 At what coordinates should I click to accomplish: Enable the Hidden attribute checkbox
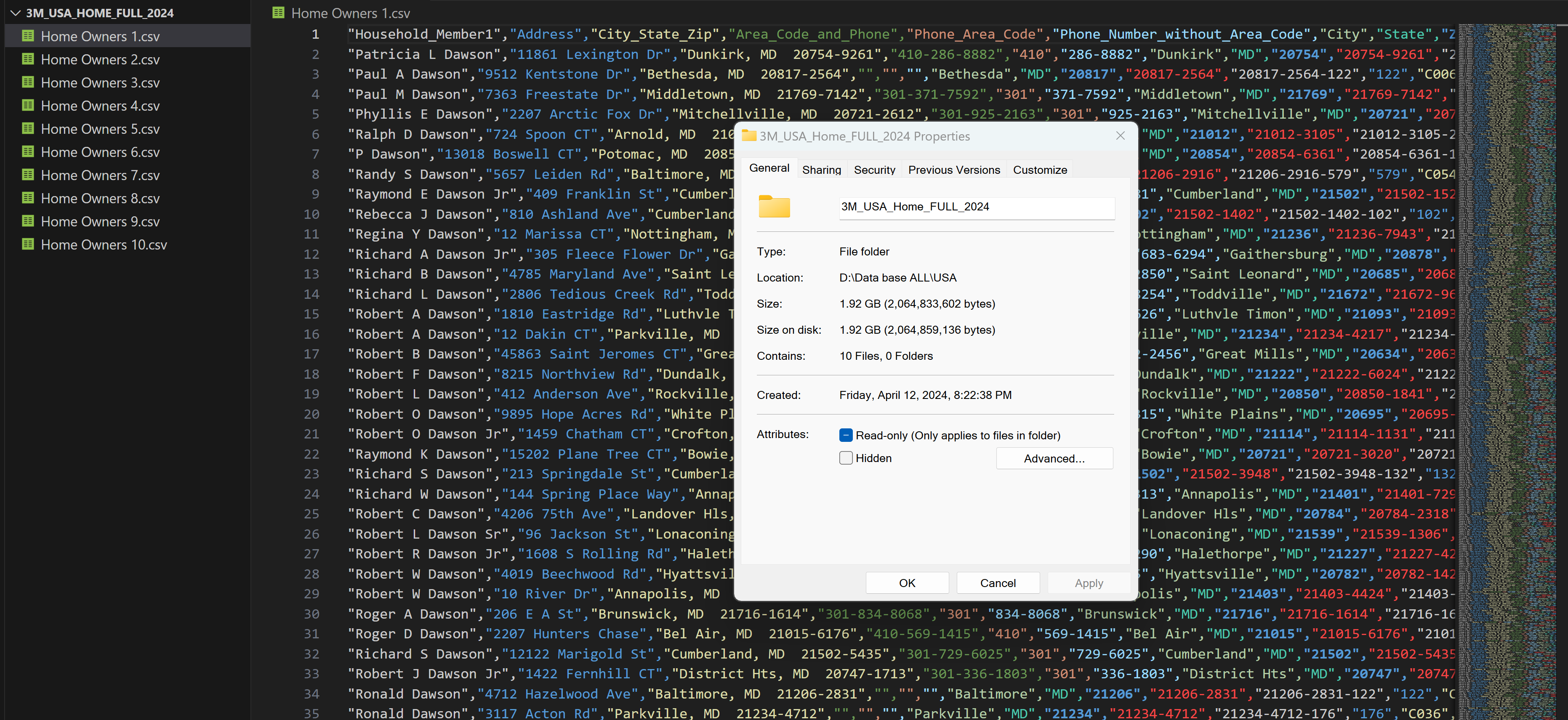tap(846, 458)
